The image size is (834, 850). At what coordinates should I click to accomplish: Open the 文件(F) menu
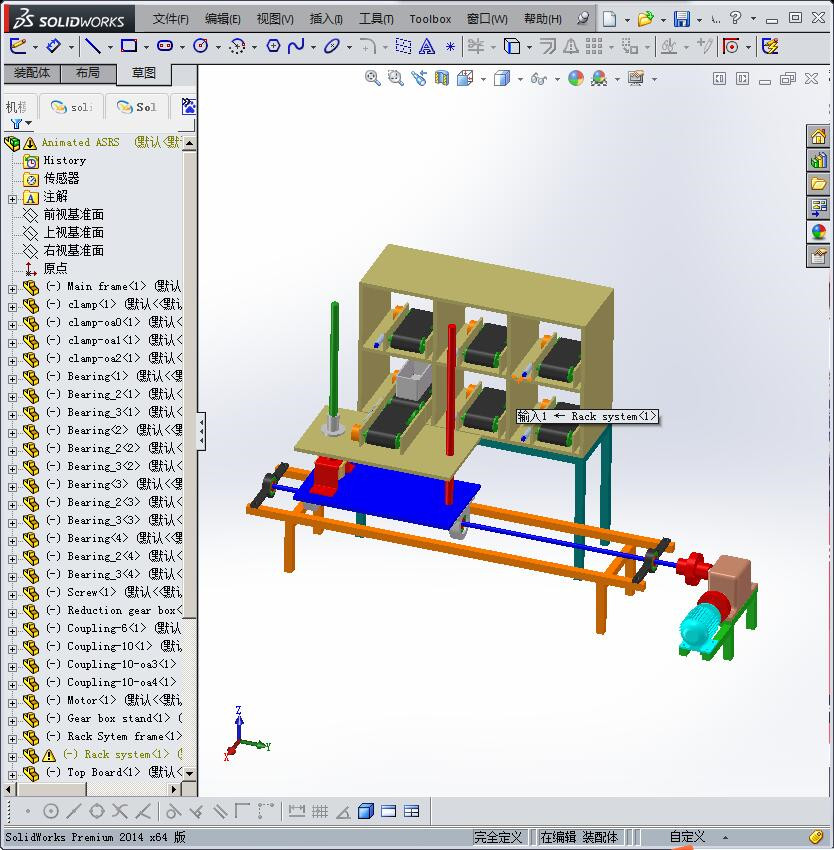(171, 19)
